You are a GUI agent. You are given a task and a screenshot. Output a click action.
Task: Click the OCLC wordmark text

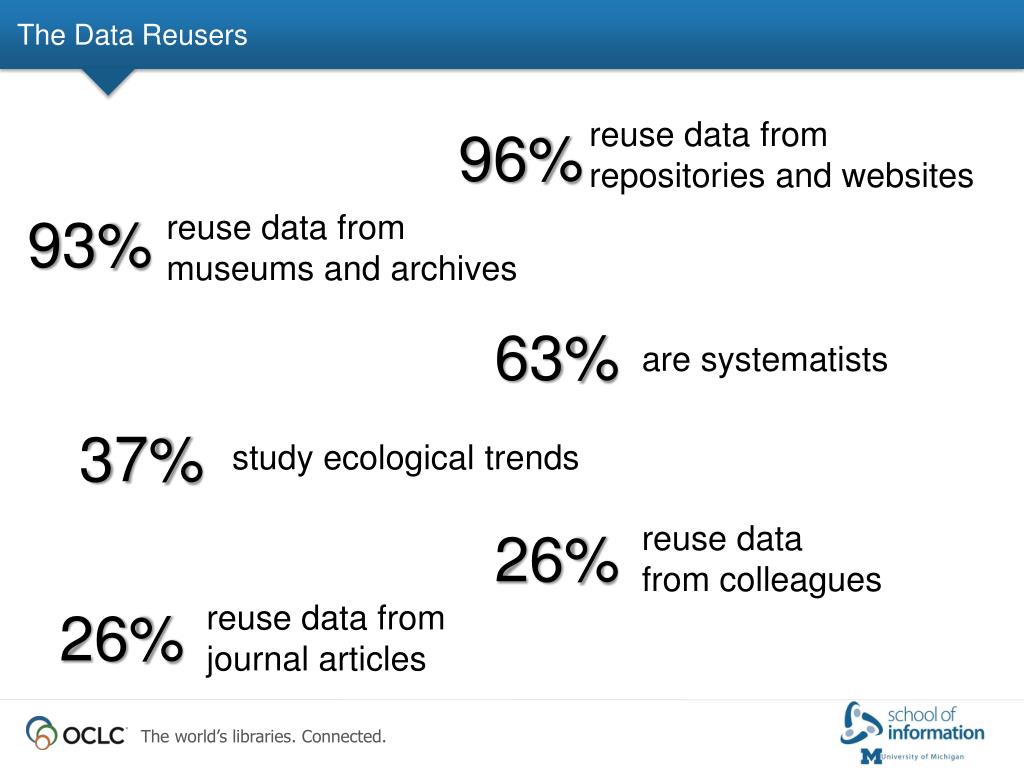[x=94, y=736]
